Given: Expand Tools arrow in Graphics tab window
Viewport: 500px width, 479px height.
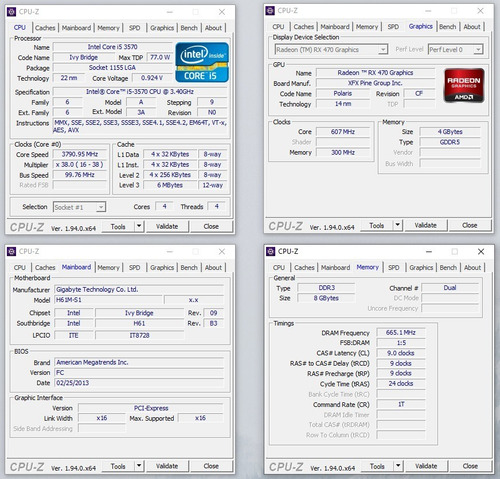Looking at the screenshot, I should coord(397,225).
